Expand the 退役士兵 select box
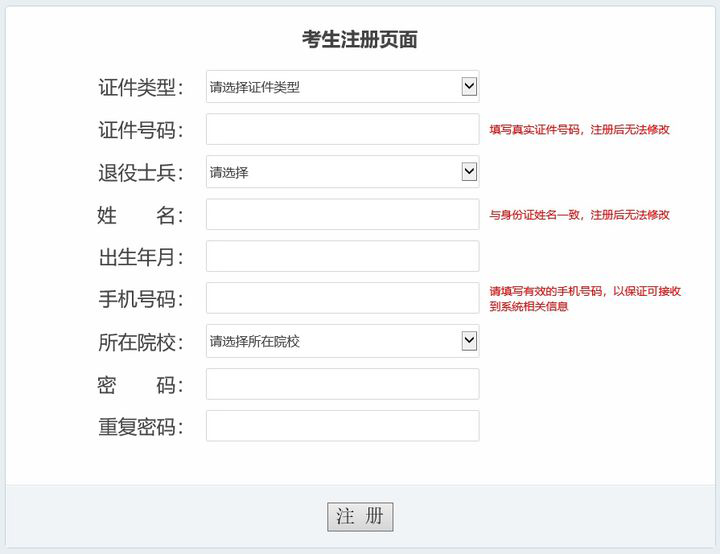 pyautogui.click(x=342, y=172)
